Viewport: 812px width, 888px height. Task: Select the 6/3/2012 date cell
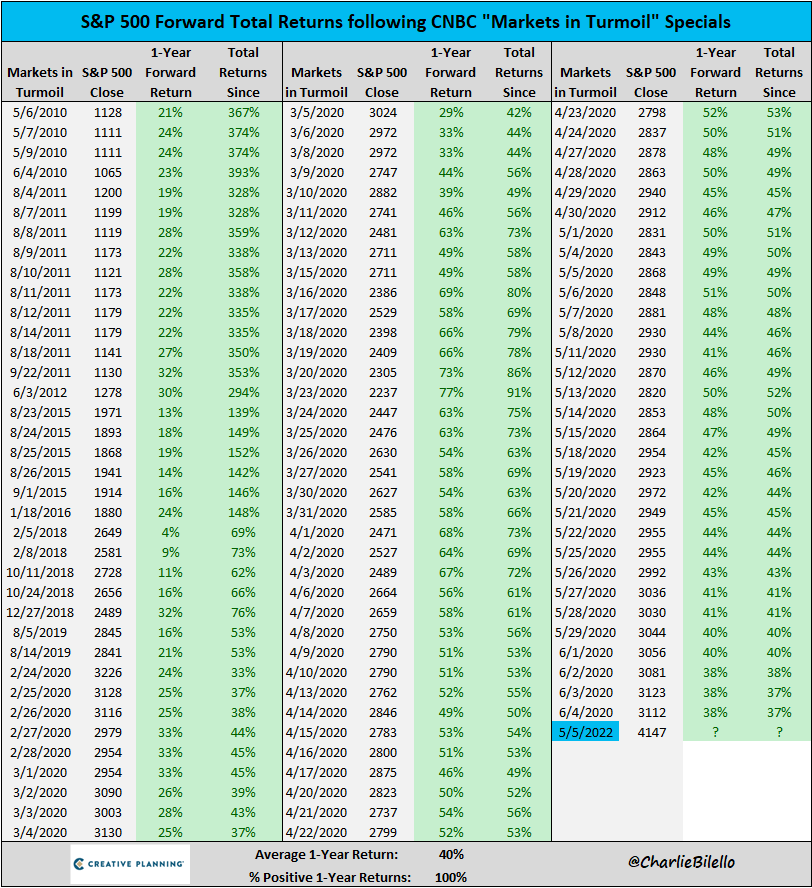40,392
